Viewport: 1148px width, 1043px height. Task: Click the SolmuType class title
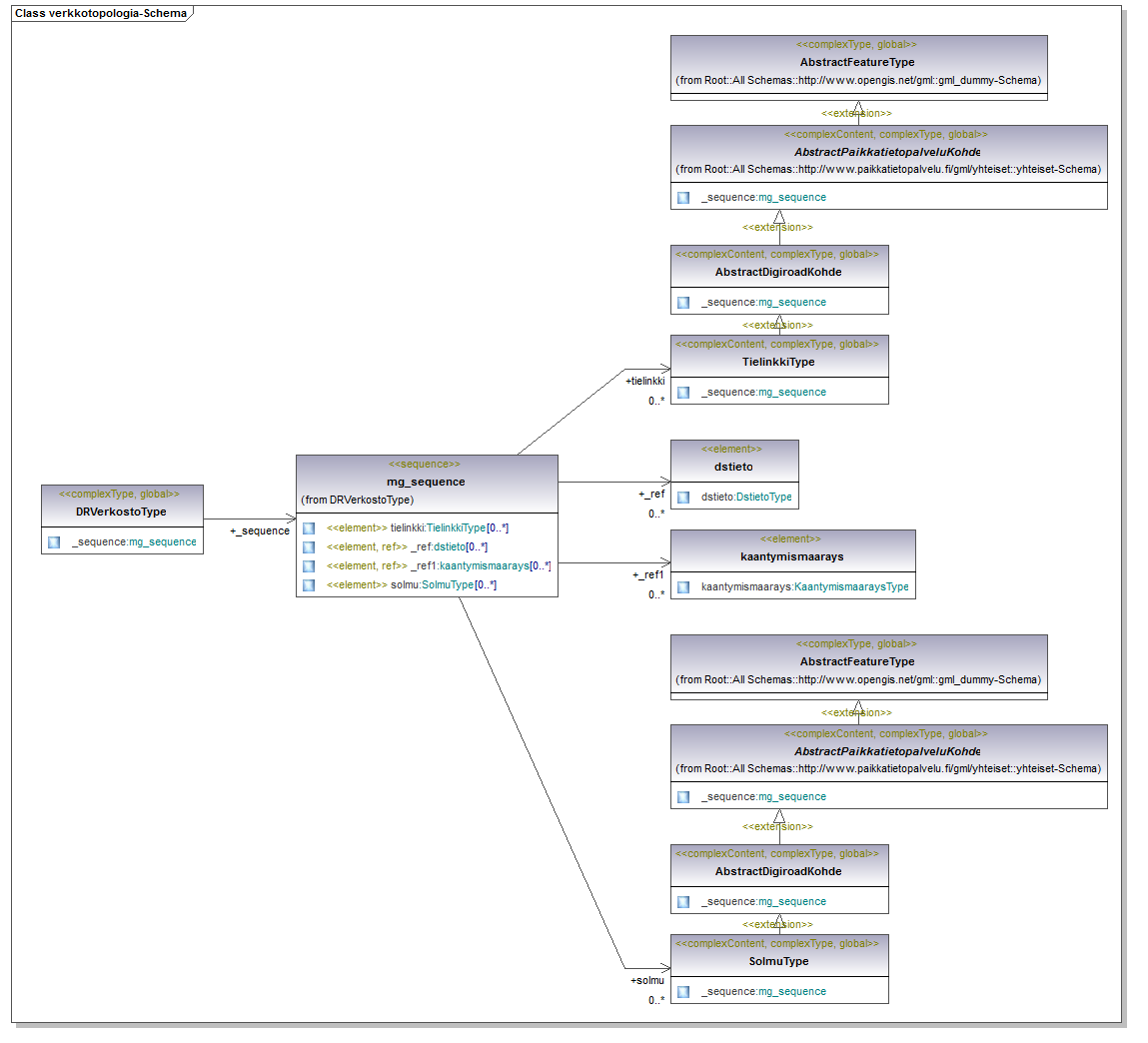pyautogui.click(x=778, y=961)
